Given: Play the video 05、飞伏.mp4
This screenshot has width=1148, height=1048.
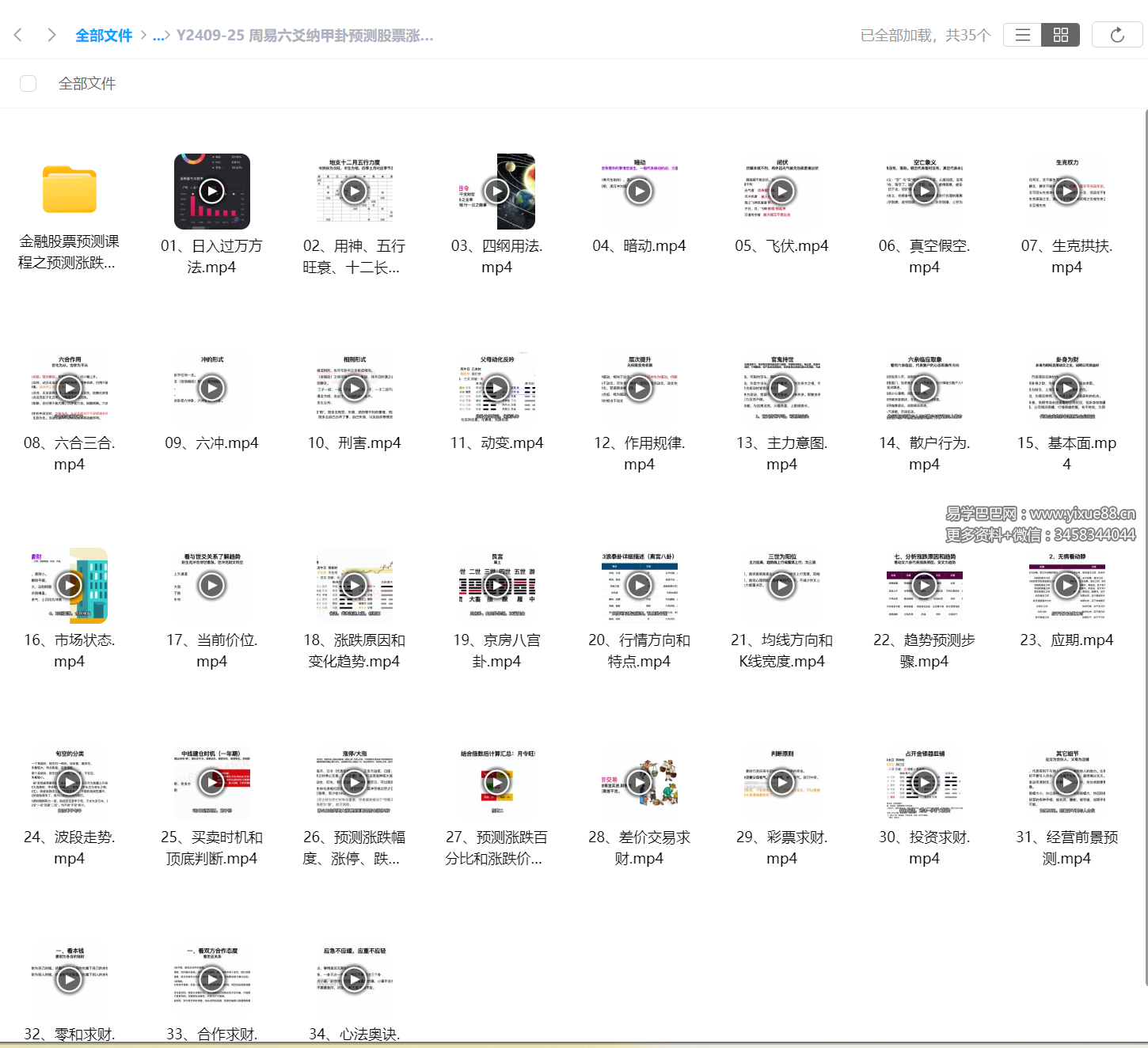Looking at the screenshot, I should 781,191.
